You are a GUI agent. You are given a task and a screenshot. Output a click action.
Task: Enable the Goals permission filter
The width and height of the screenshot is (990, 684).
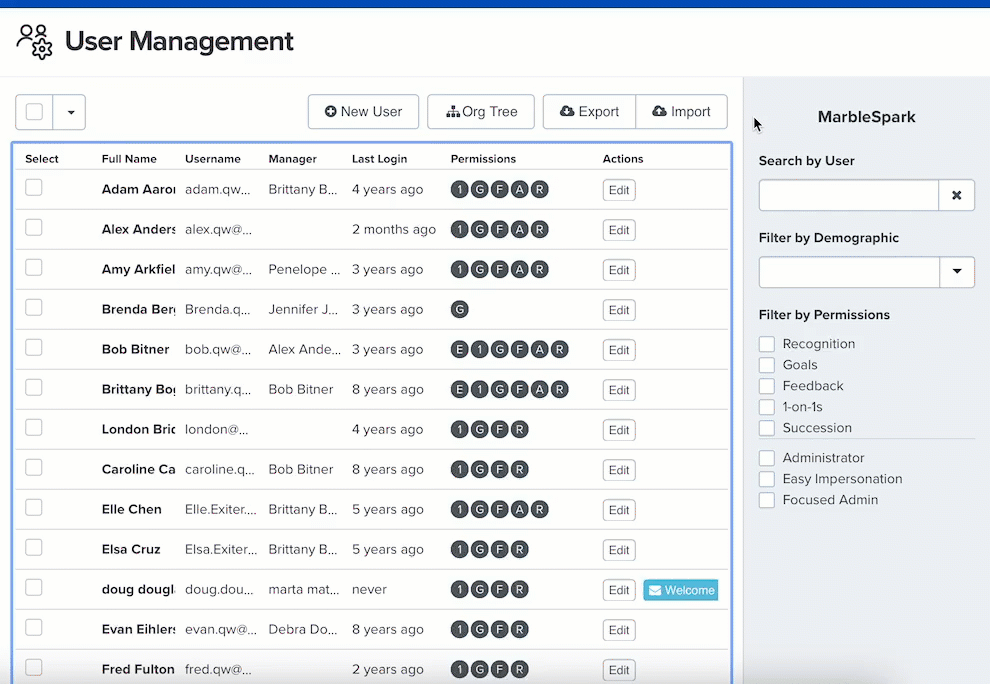(766, 365)
